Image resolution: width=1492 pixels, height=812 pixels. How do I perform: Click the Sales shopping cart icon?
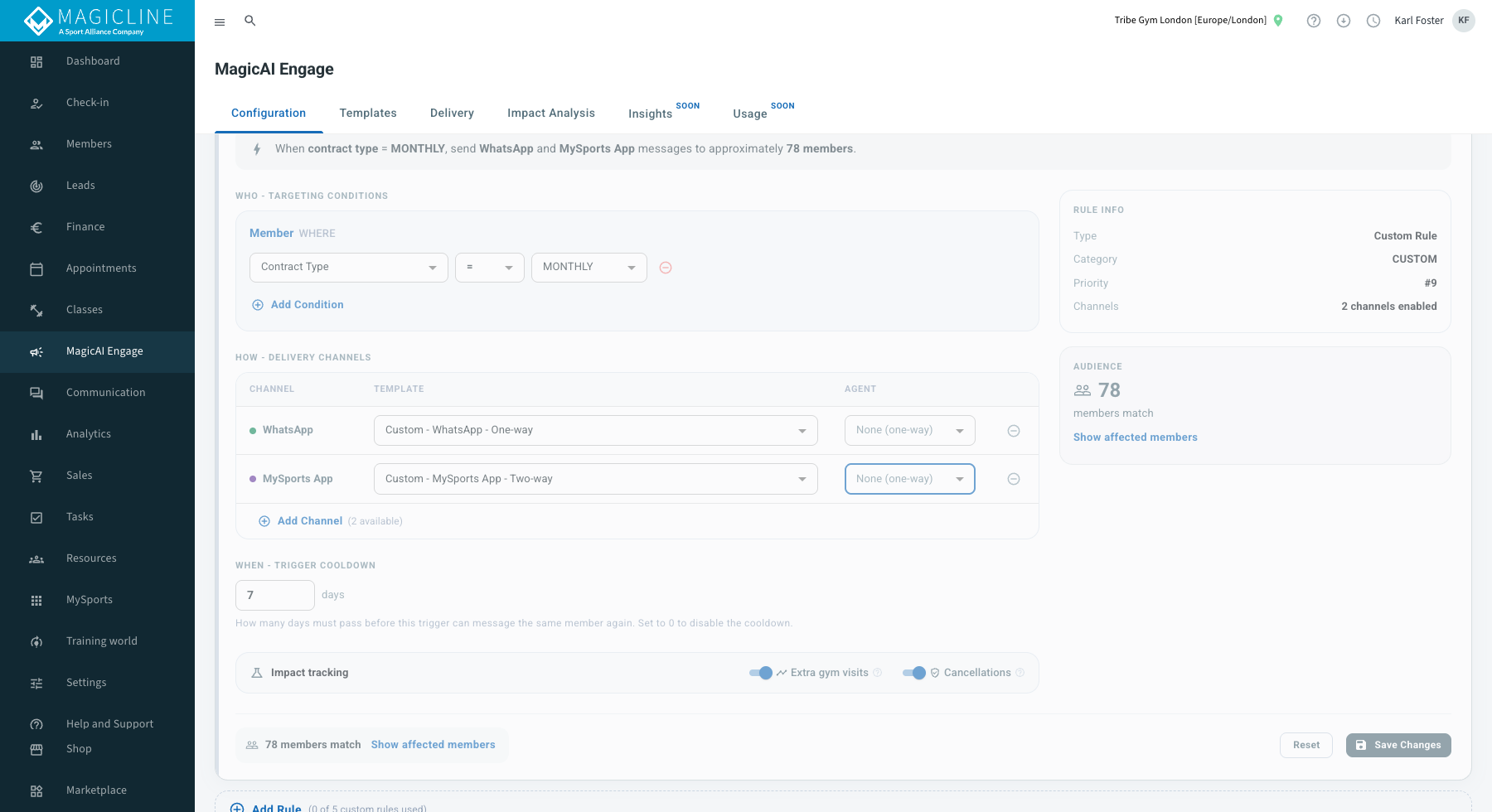point(36,476)
